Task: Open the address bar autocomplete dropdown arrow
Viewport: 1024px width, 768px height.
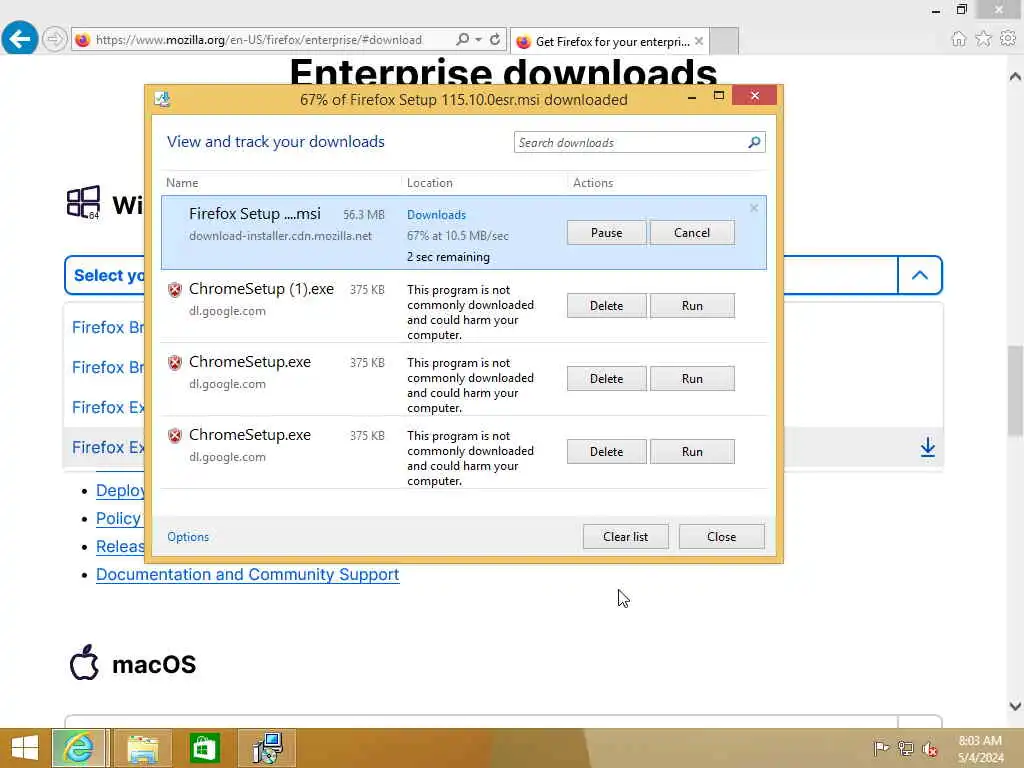Action: click(479, 39)
